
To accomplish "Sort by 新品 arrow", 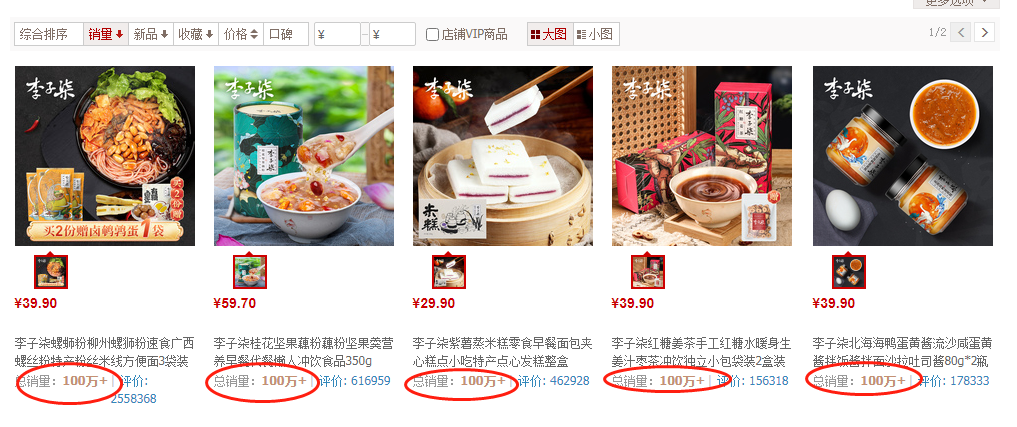I will (x=150, y=34).
